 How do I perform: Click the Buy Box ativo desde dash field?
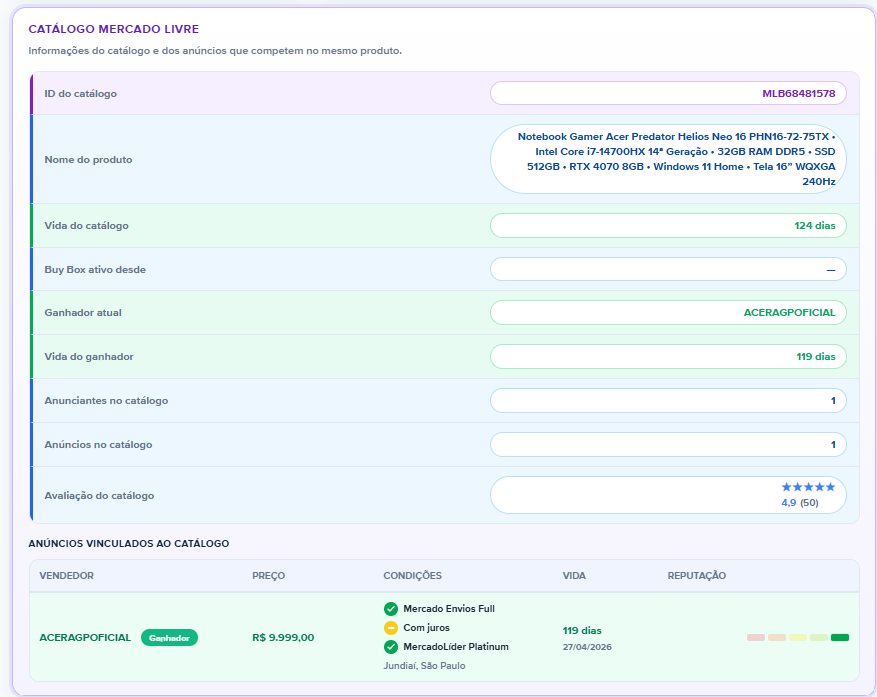(668, 270)
